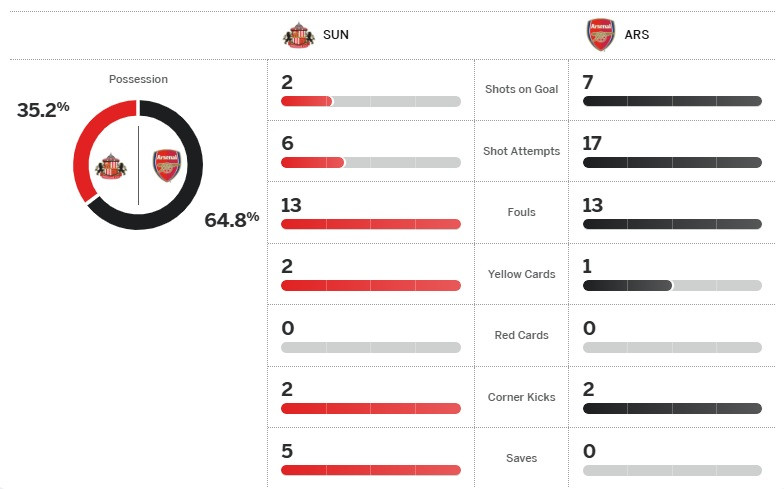Click the Possession chart title
The width and height of the screenshot is (784, 489).
138,79
